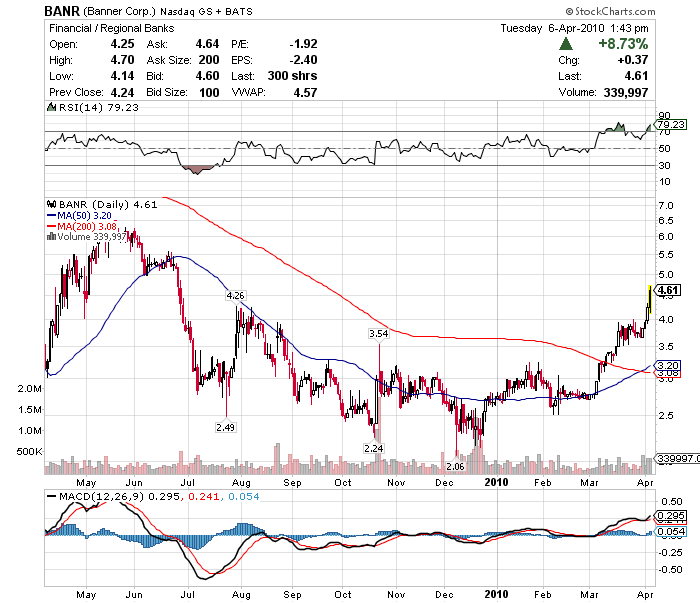The width and height of the screenshot is (700, 603).
Task: Click the 2.06 low price annotation
Action: [x=455, y=466]
